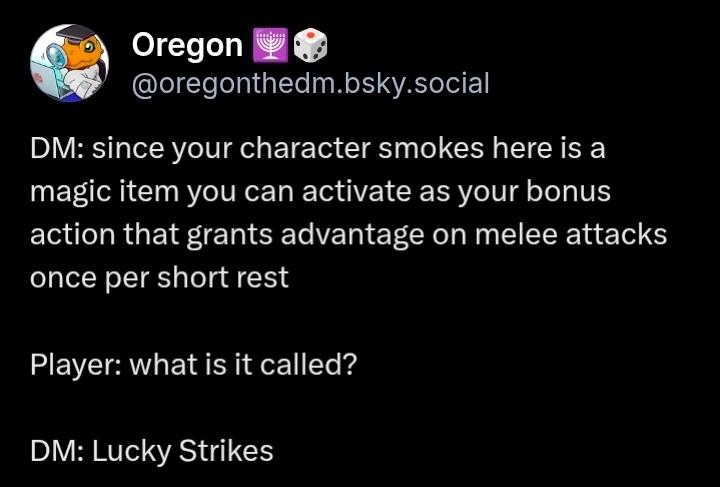Screen dimensions: 720x487
Task: Click the final line "DM: Lucky Strikes"
Action: (x=151, y=450)
